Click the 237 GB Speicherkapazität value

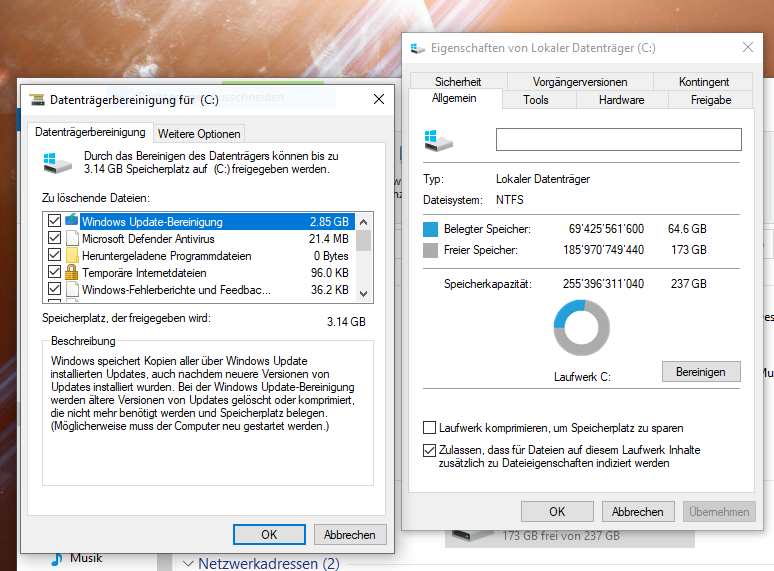[x=689, y=284]
